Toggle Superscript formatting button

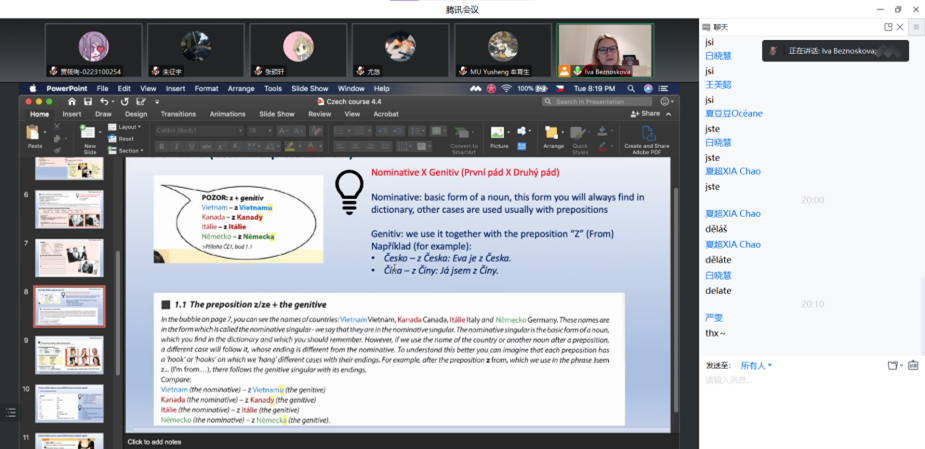(x=221, y=146)
